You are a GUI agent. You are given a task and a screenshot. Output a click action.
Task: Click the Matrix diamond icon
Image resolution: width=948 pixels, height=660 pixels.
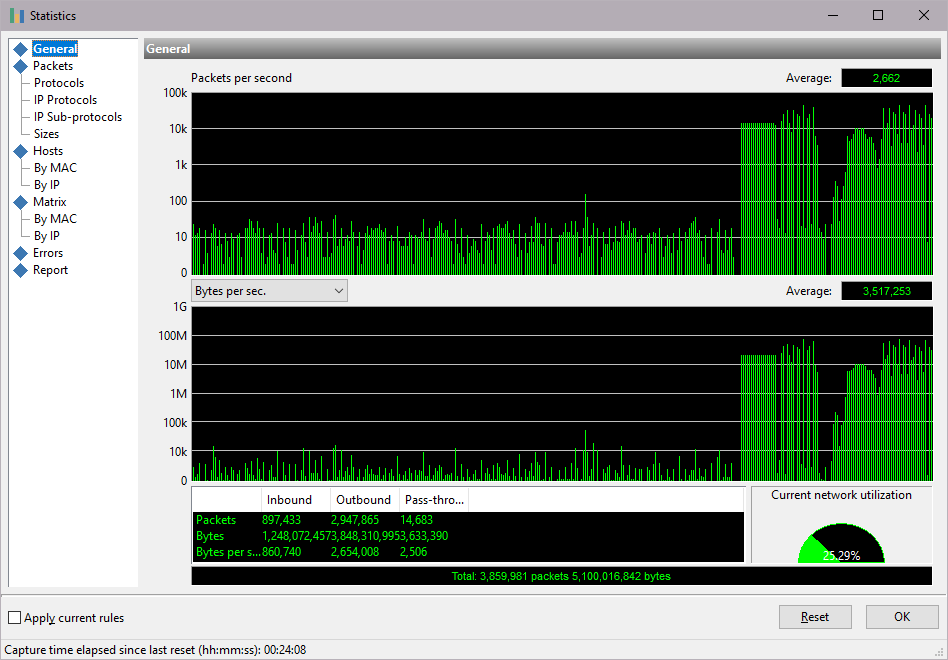[x=22, y=201]
